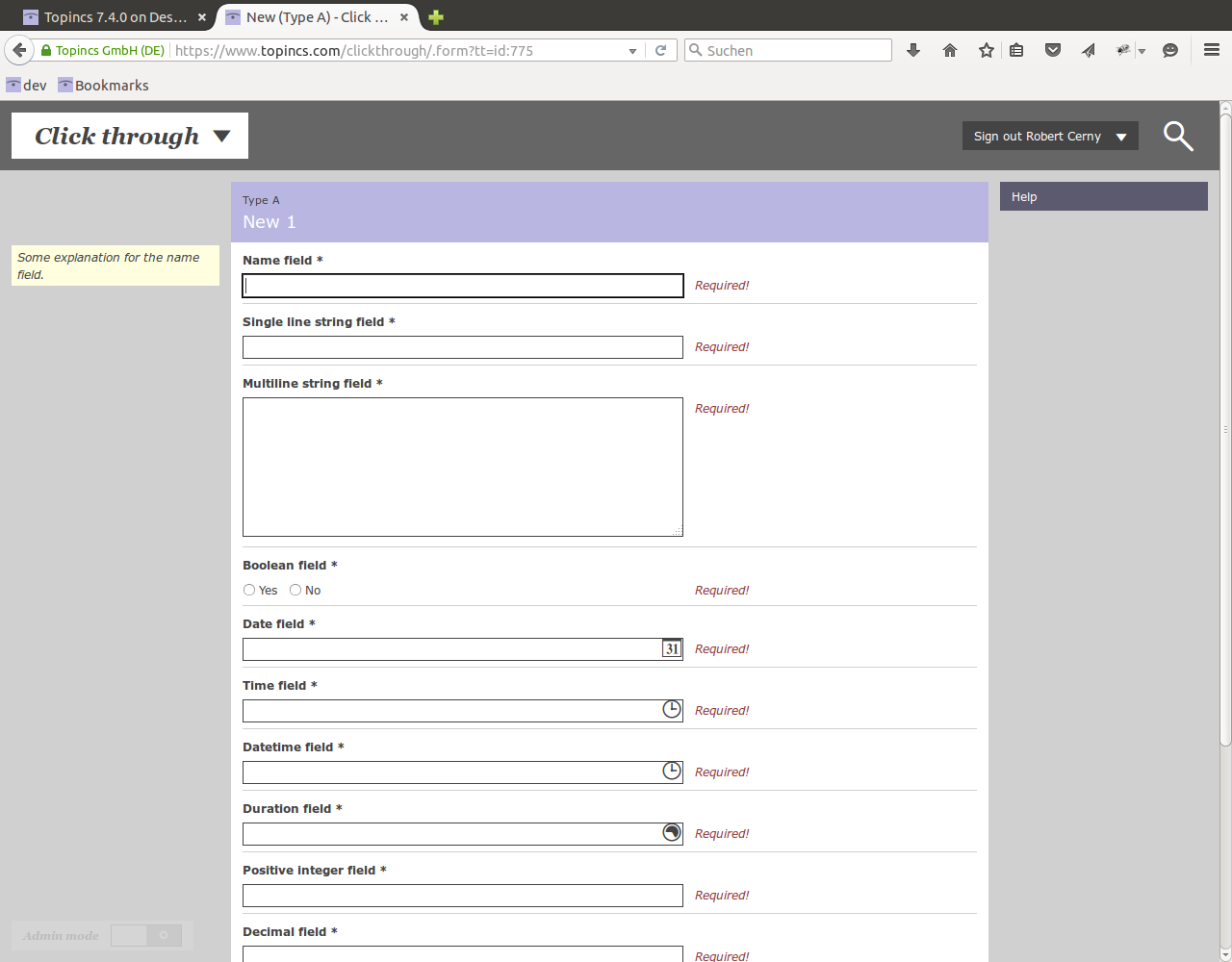Select Yes for Boolean field

249,591
